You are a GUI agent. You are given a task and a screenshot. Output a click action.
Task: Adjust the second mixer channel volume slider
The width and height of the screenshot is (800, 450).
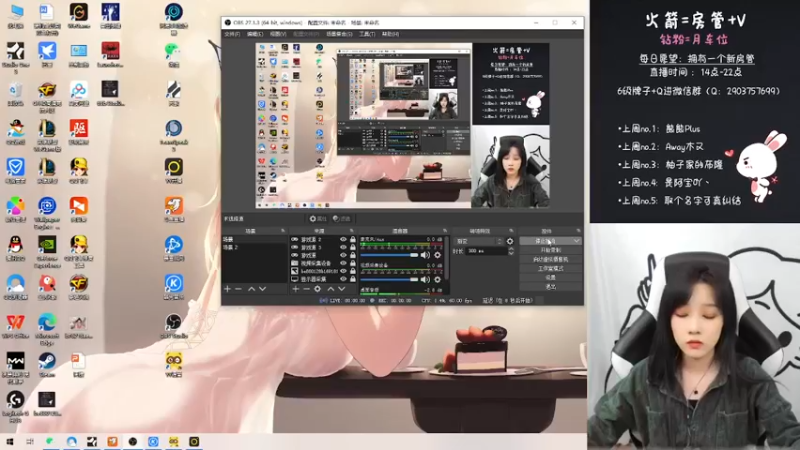pyautogui.click(x=390, y=279)
